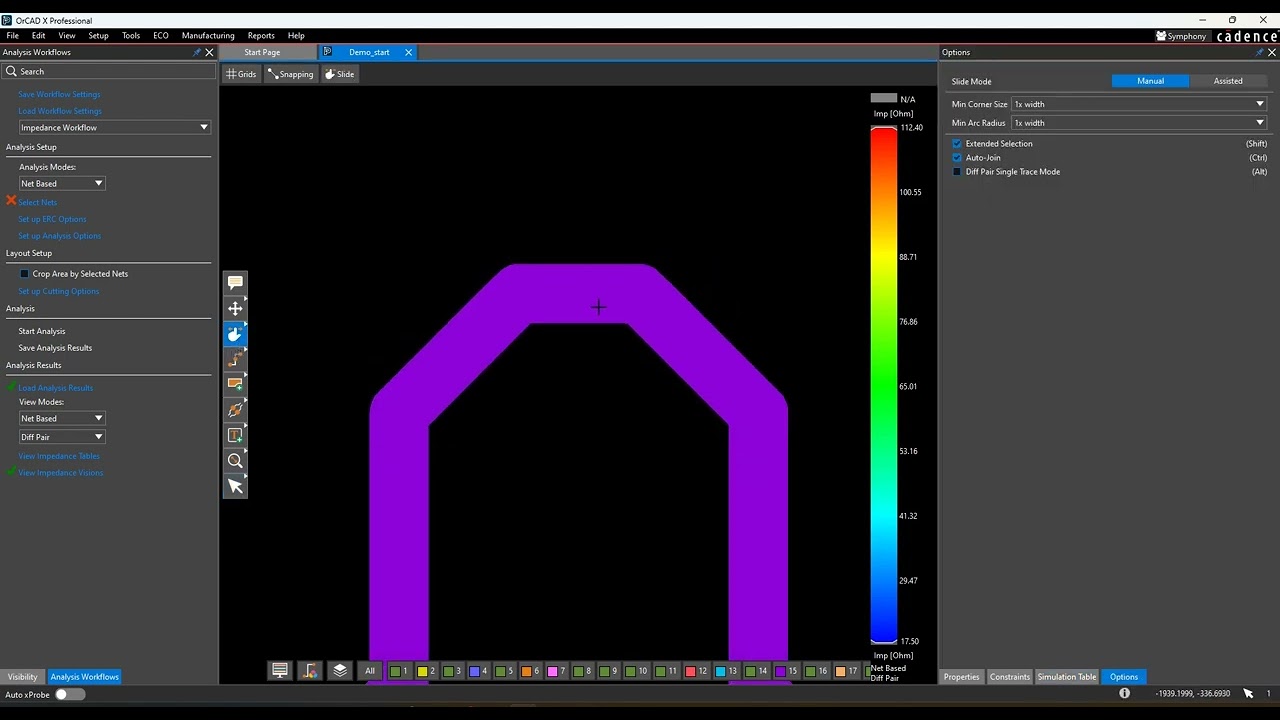
Task: Select the Add Text tool
Action: pyautogui.click(x=235, y=435)
